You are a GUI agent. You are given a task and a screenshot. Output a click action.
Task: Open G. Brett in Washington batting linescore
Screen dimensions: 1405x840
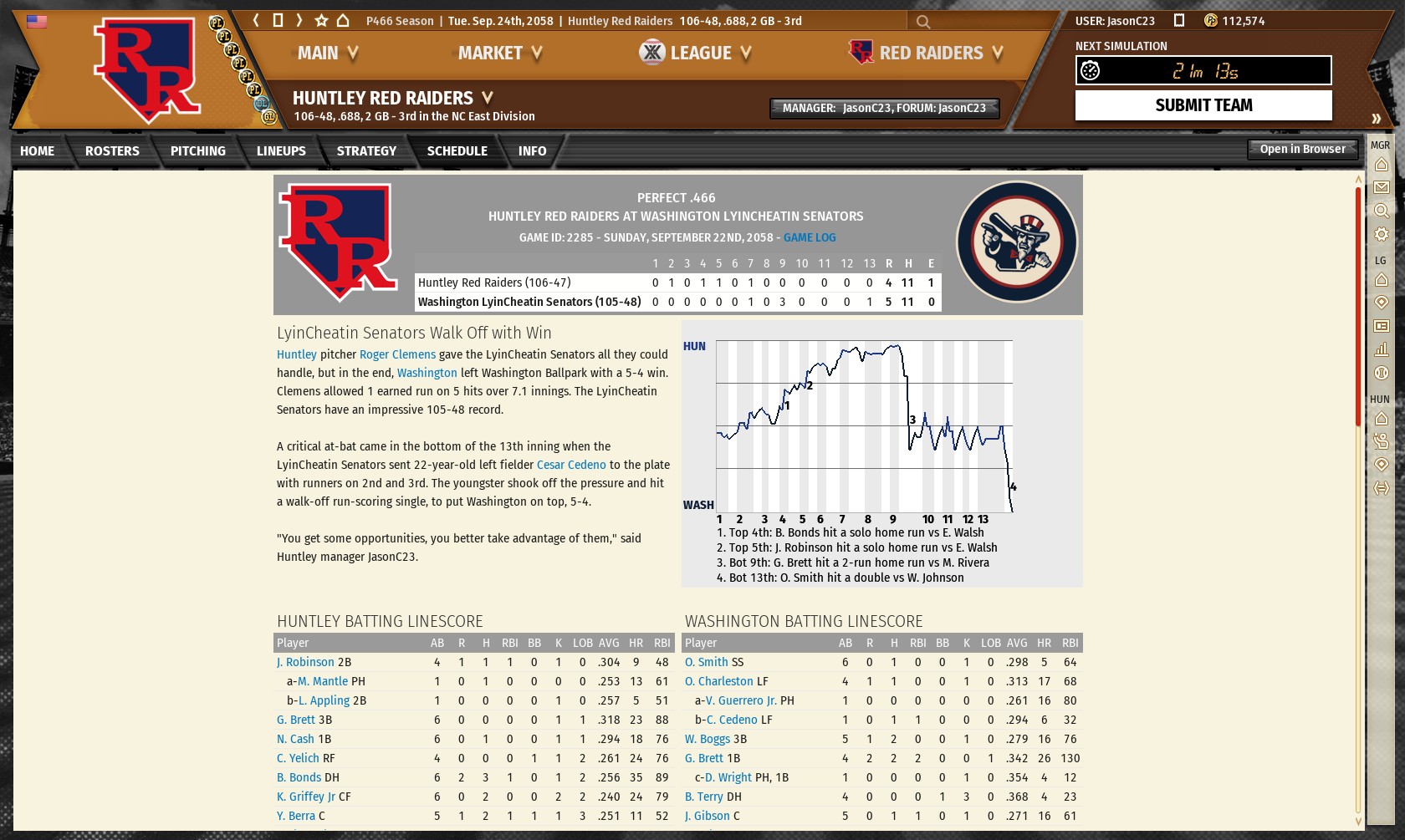click(704, 758)
